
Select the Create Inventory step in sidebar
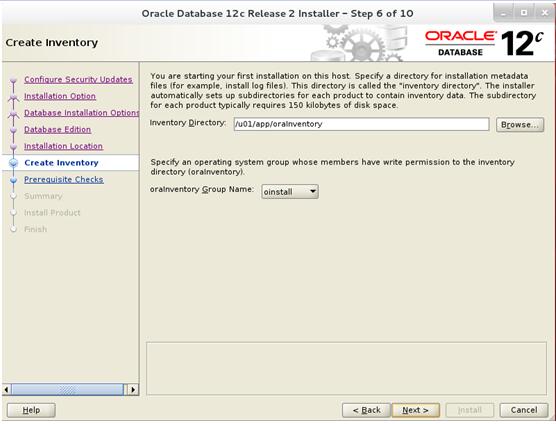point(61,163)
